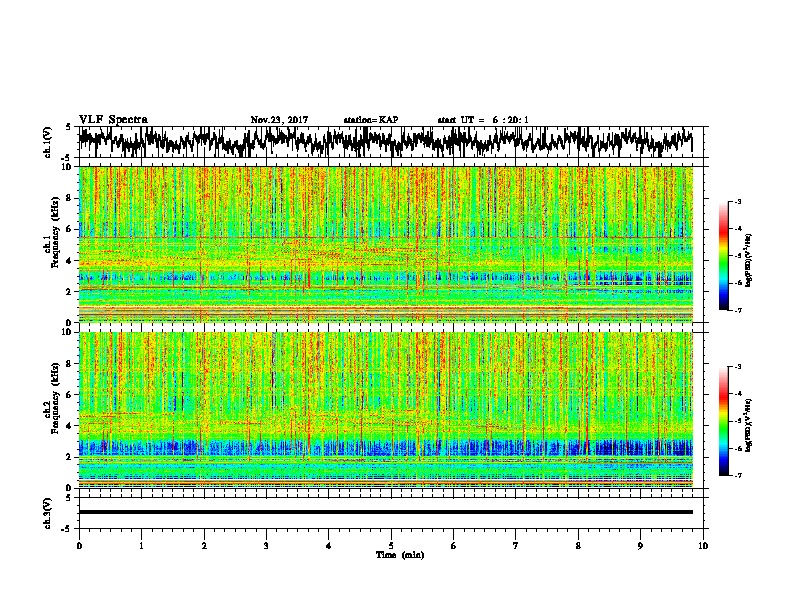Screen dimensions: 792x612
Task: Click the ch.2 spectrogram "6" kHz tick label
Action: coord(71,395)
